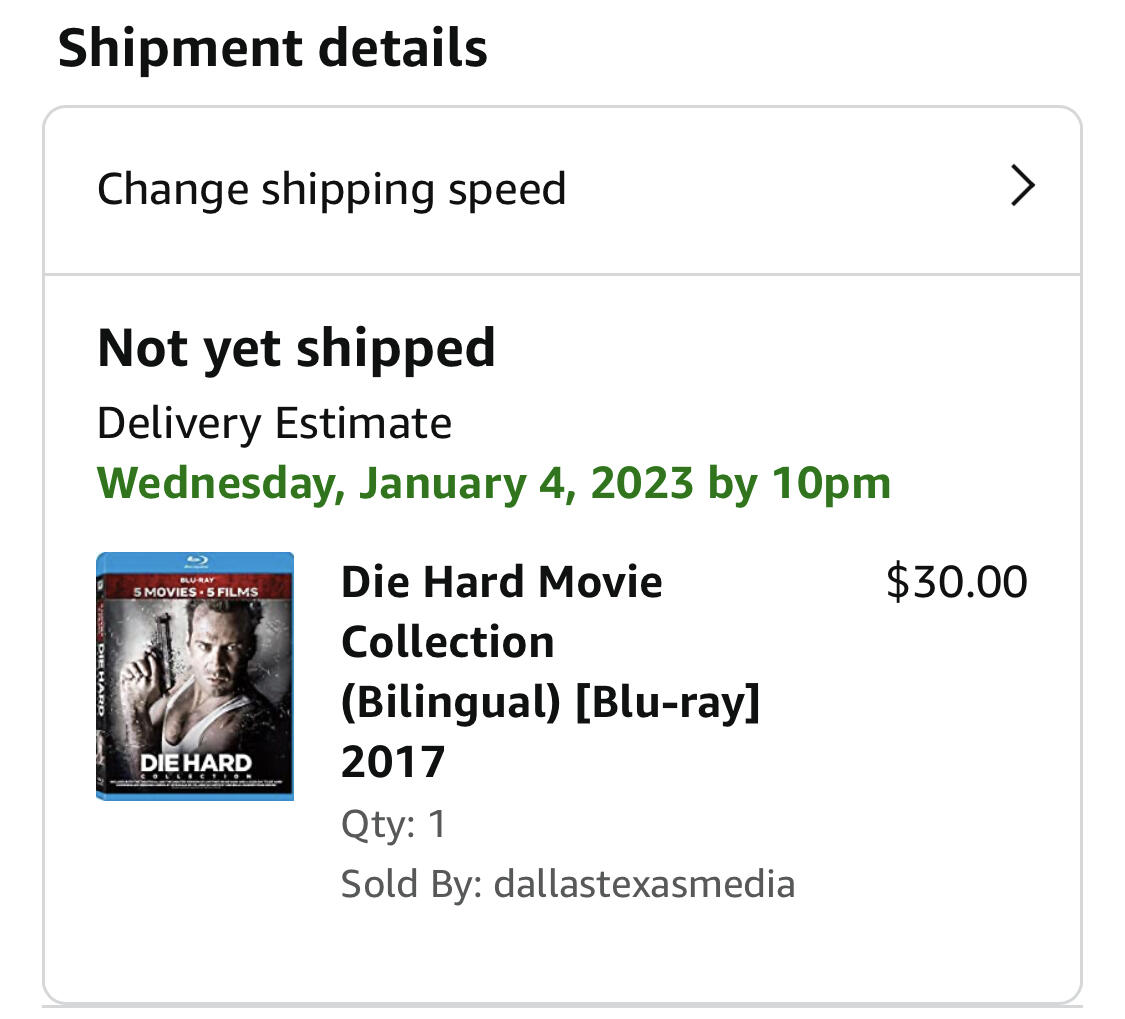Image resolution: width=1125 pixels, height=1019 pixels.
Task: Click the 'Not yet shipped' status heading
Action: (296, 348)
